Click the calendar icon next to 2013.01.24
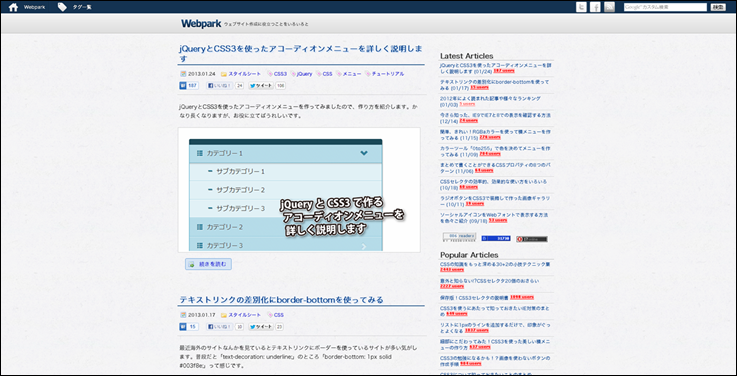The image size is (737, 376). point(183,74)
